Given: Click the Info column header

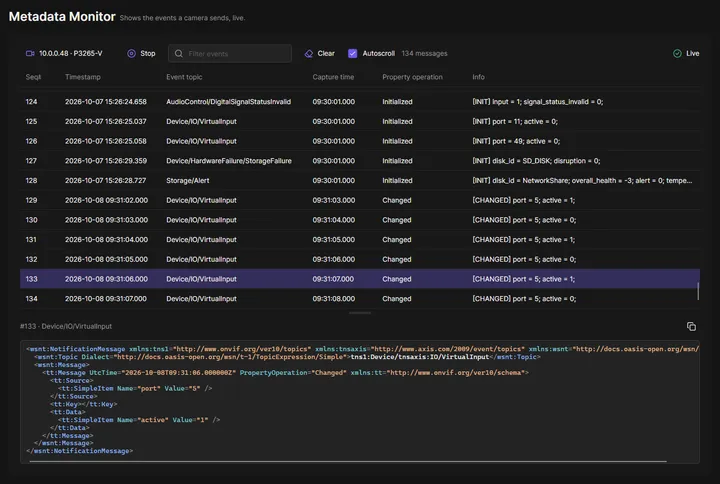Looking at the screenshot, I should click(478, 77).
